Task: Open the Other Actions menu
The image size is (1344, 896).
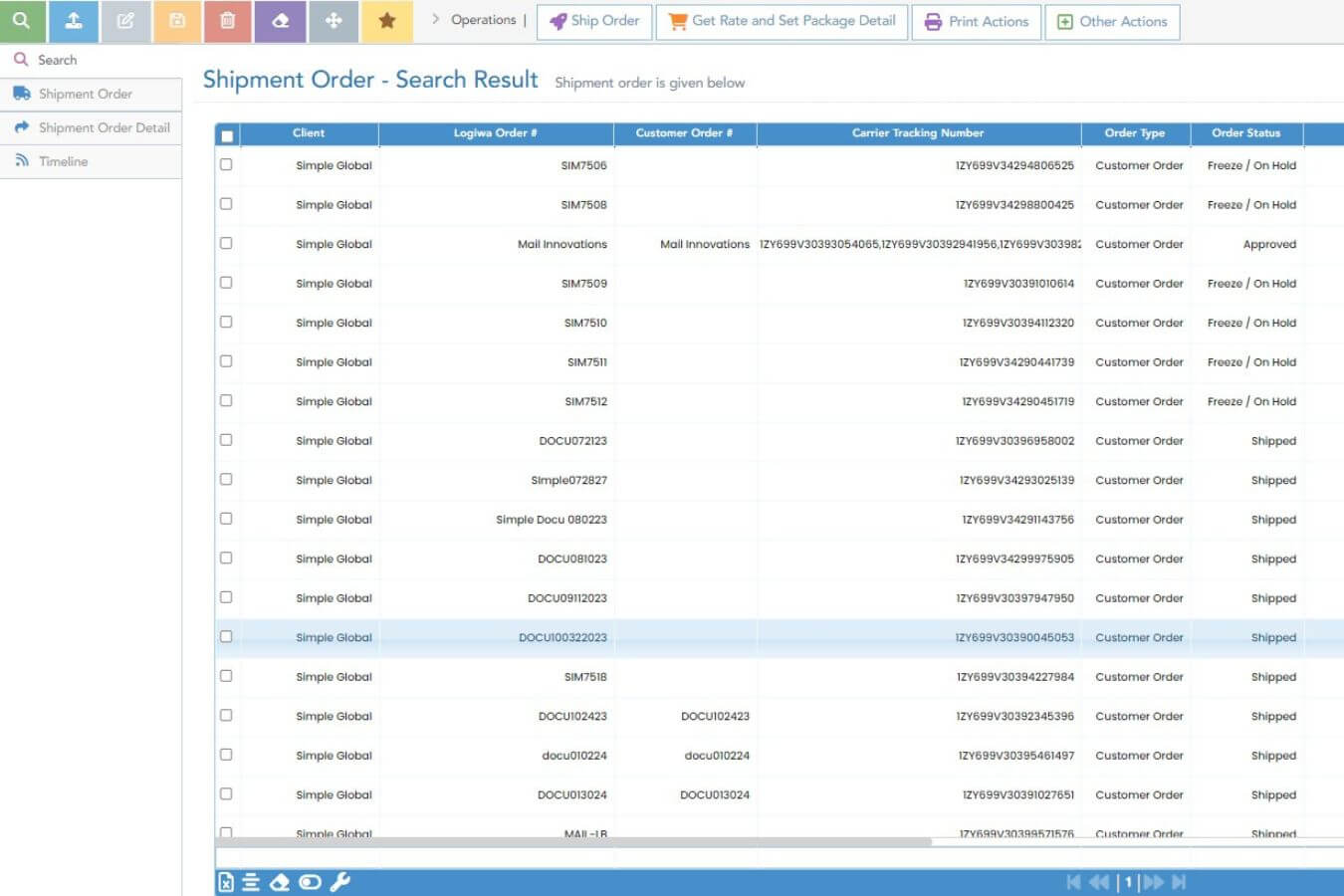Action: pyautogui.click(x=1112, y=22)
